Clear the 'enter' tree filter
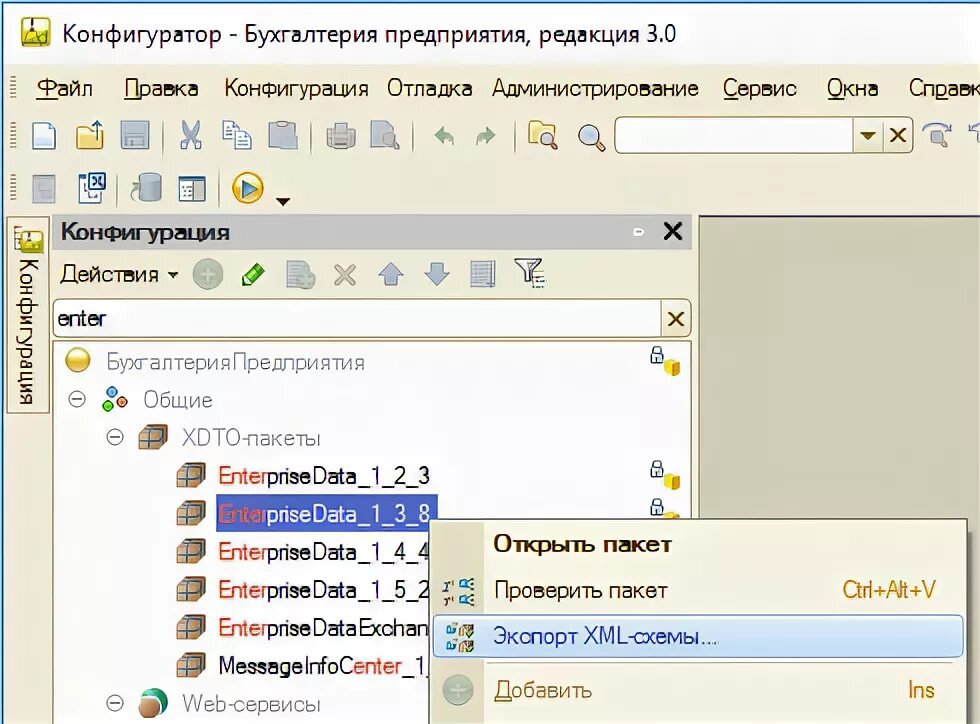Image resolution: width=980 pixels, height=724 pixels. tap(676, 319)
